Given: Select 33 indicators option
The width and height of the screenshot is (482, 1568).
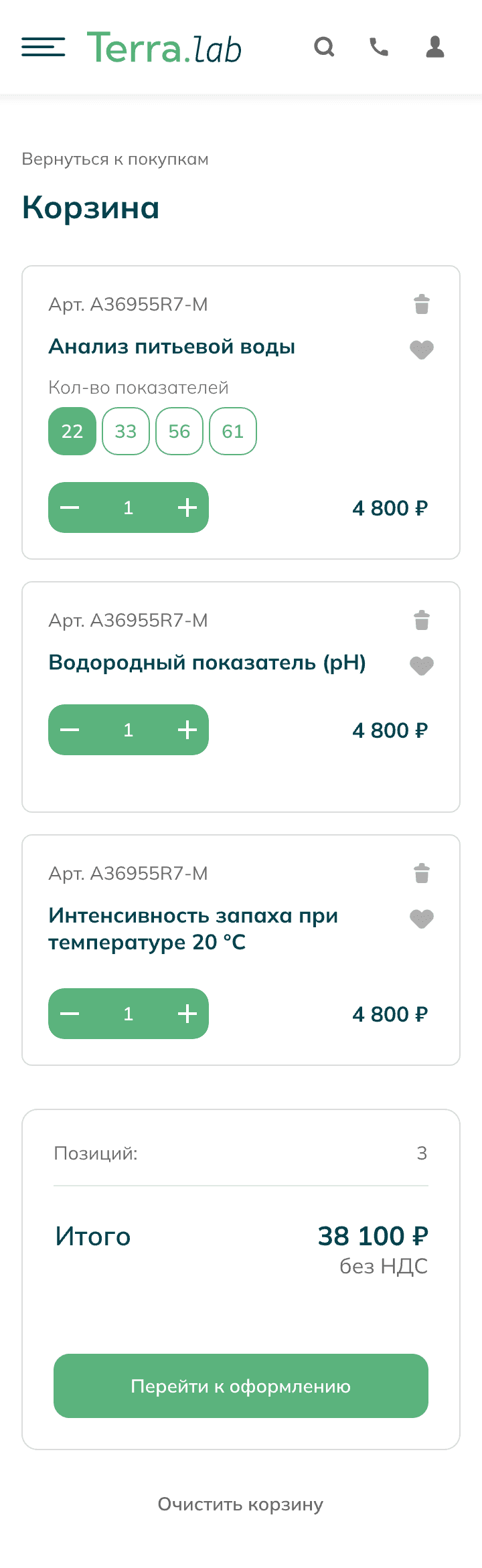Looking at the screenshot, I should tap(126, 431).
